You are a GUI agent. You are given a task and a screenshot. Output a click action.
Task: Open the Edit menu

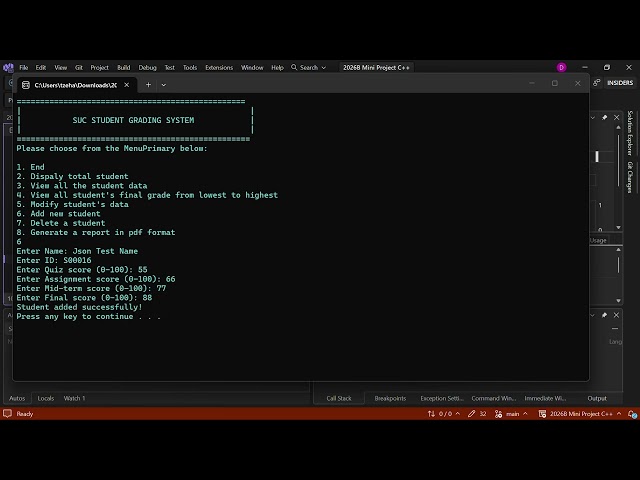pos(41,67)
